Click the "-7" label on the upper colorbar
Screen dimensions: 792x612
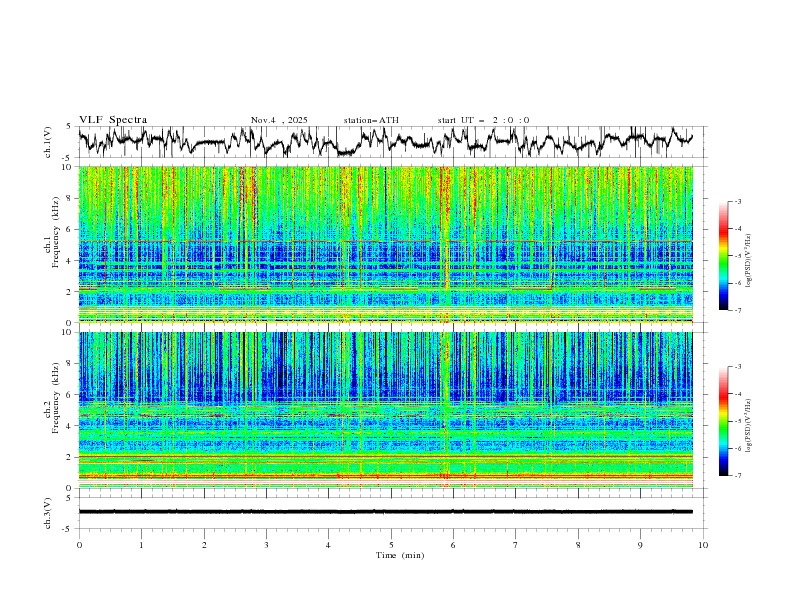pos(738,311)
